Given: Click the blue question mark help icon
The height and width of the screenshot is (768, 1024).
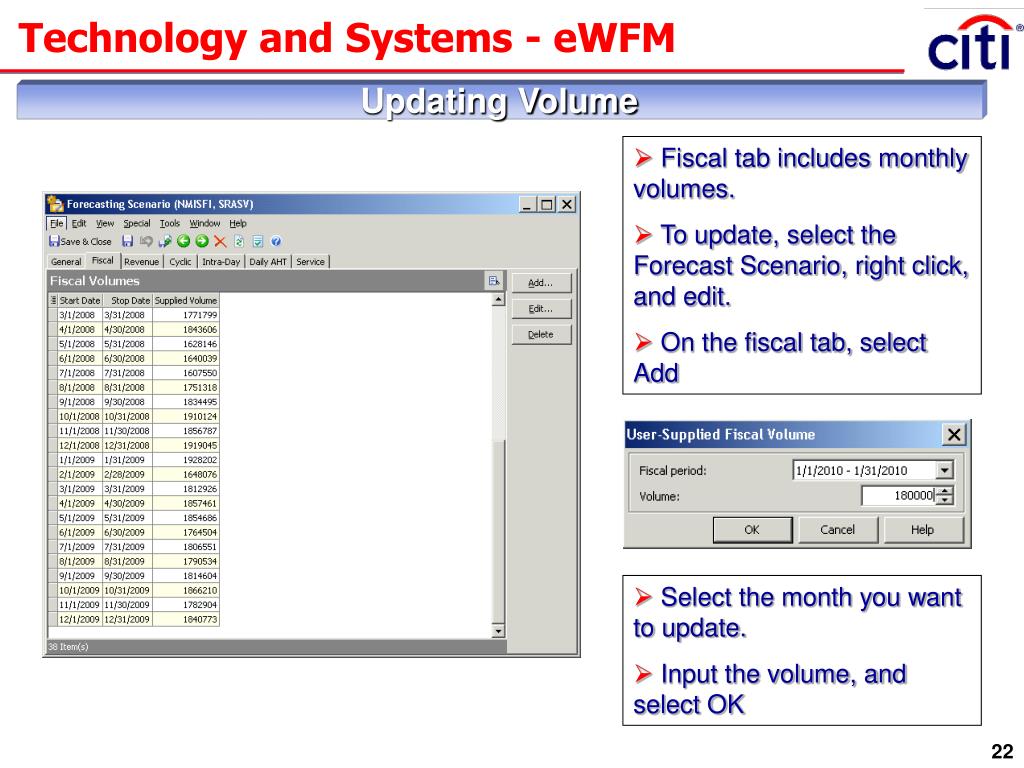Looking at the screenshot, I should (276, 242).
